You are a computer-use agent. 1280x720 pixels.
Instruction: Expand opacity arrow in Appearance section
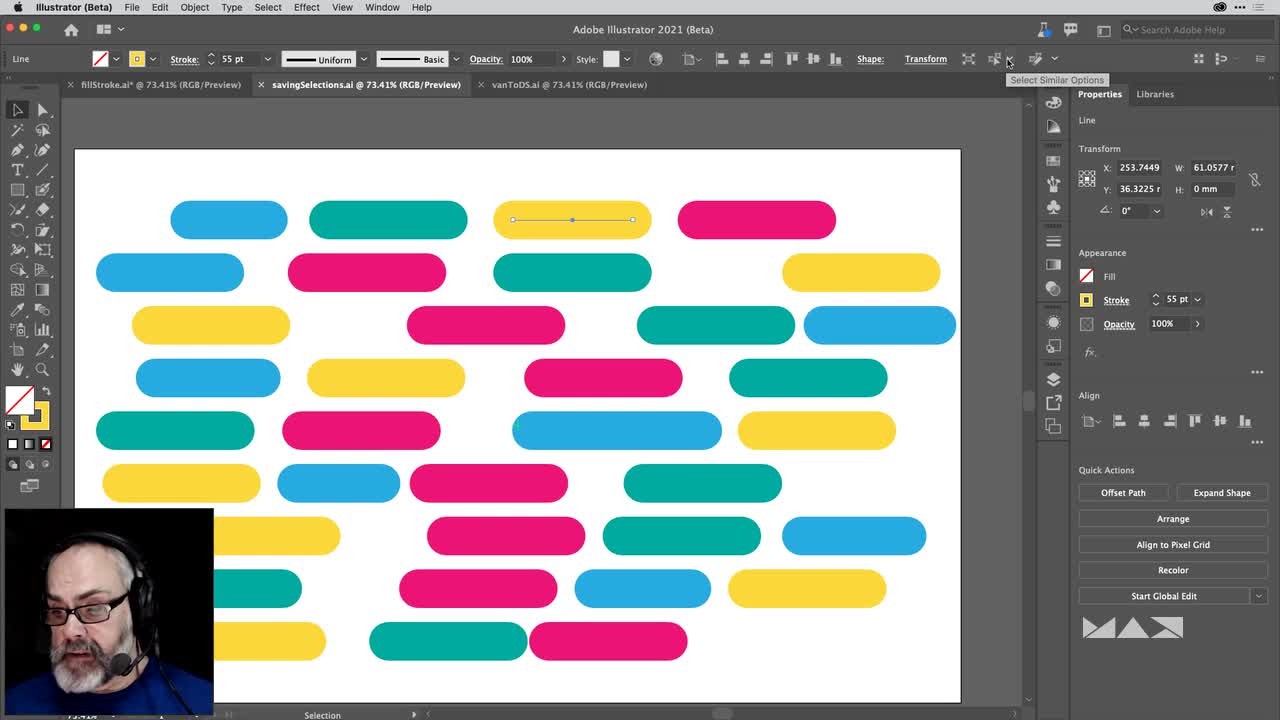[x=1197, y=324]
